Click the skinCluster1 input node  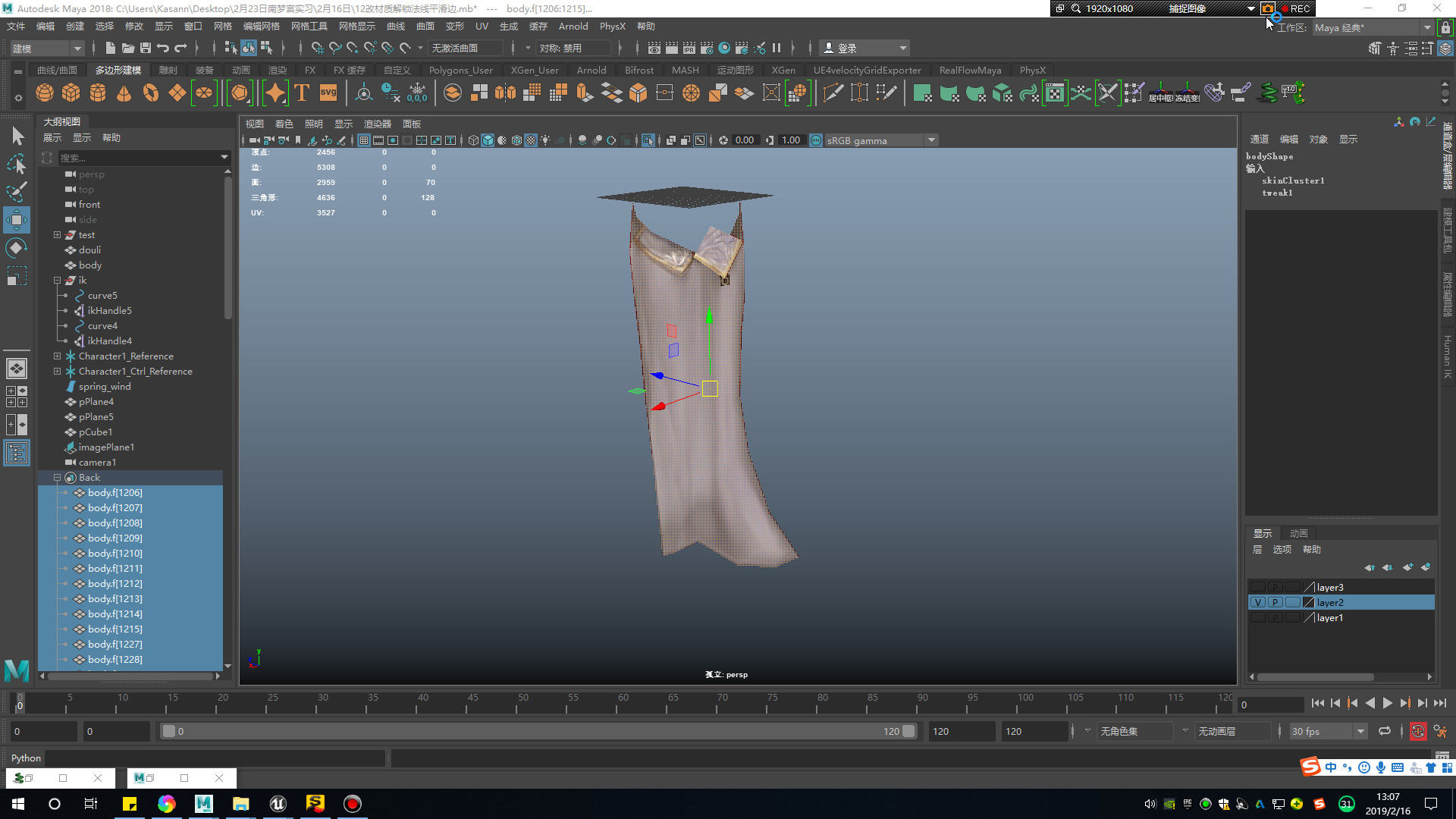(1293, 180)
